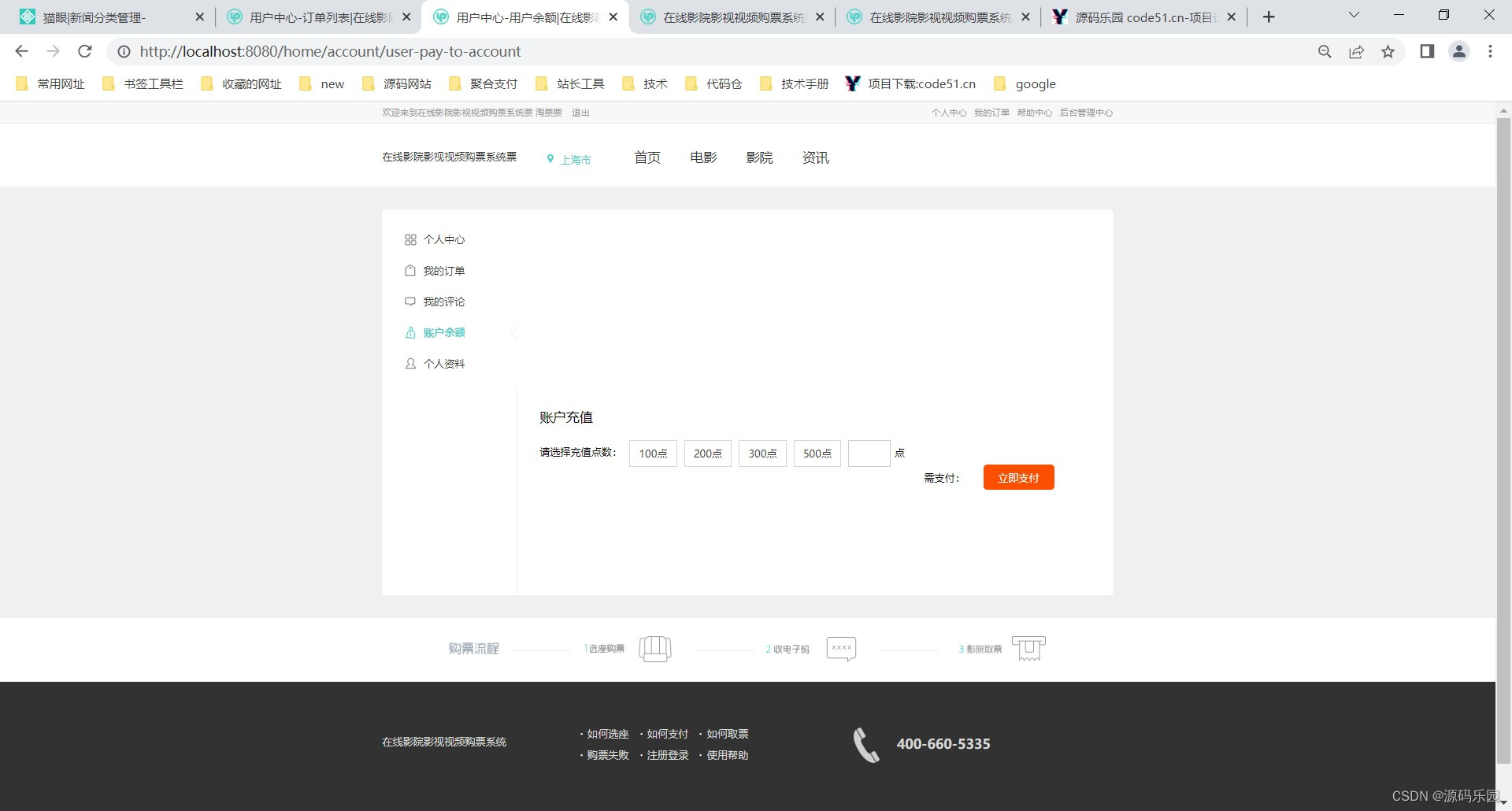
Task: Click the 我的订单 clipboard icon
Action: pyautogui.click(x=410, y=270)
